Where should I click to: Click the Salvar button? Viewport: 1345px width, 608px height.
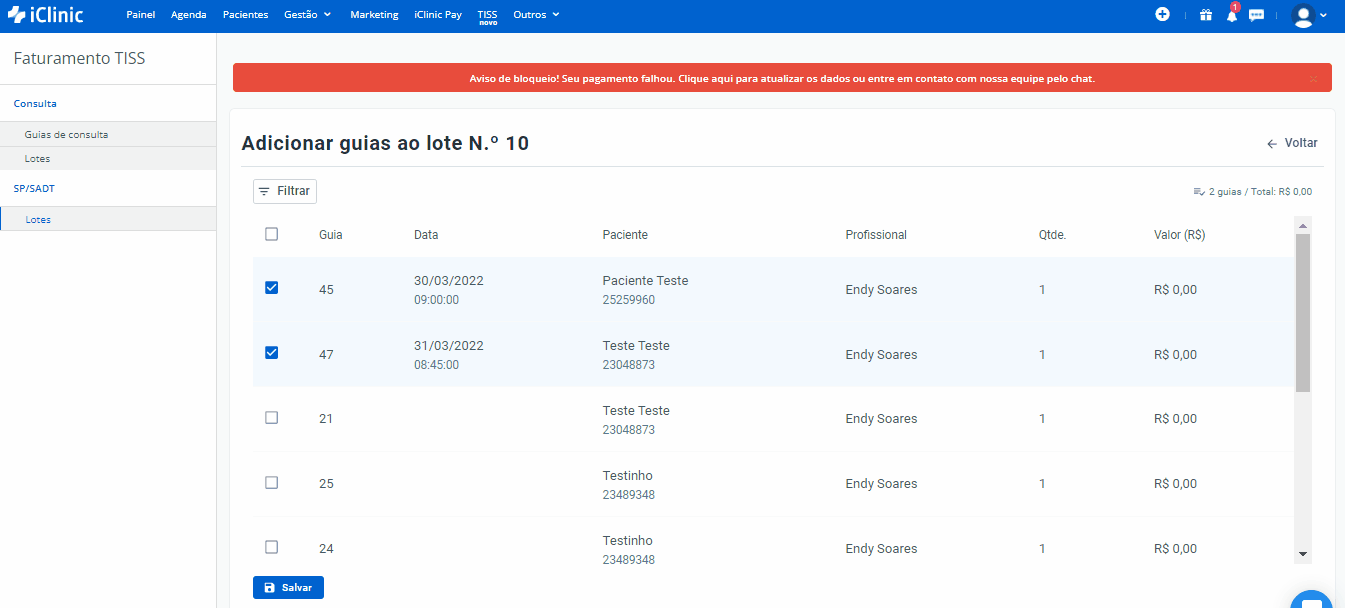288,588
